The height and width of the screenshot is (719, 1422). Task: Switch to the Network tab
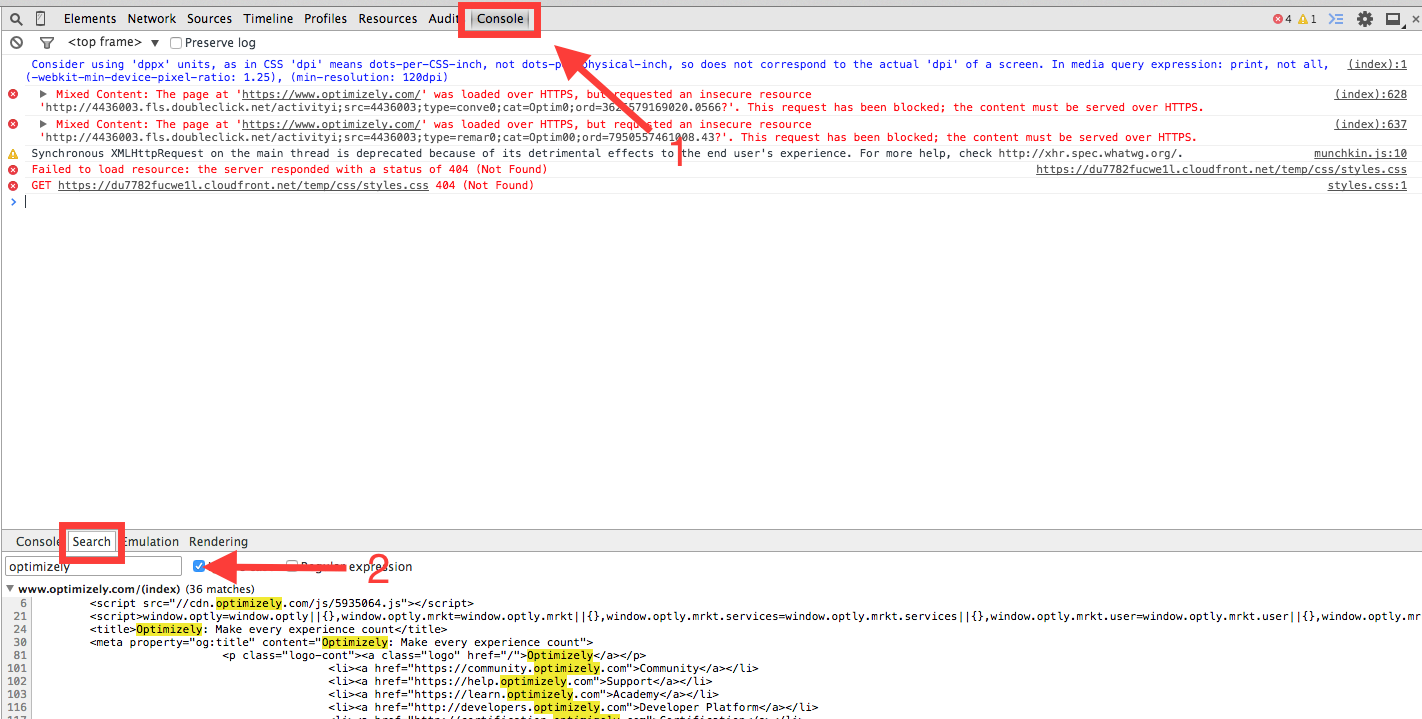pos(151,19)
